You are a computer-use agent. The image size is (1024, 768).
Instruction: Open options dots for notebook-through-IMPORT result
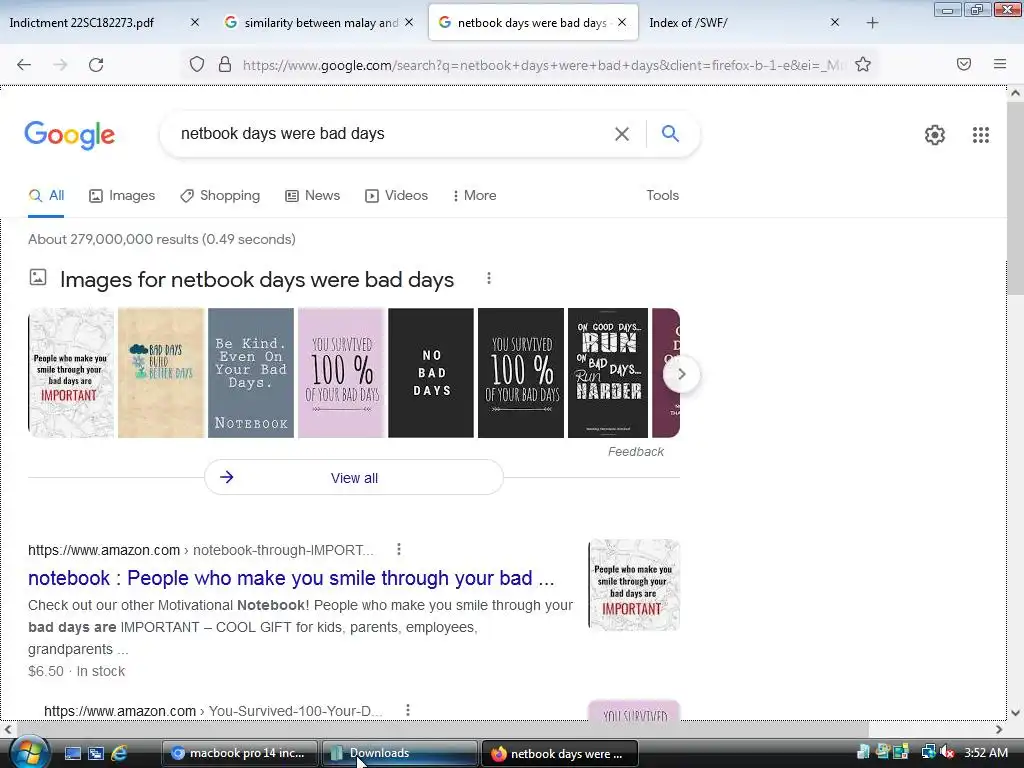(x=398, y=549)
